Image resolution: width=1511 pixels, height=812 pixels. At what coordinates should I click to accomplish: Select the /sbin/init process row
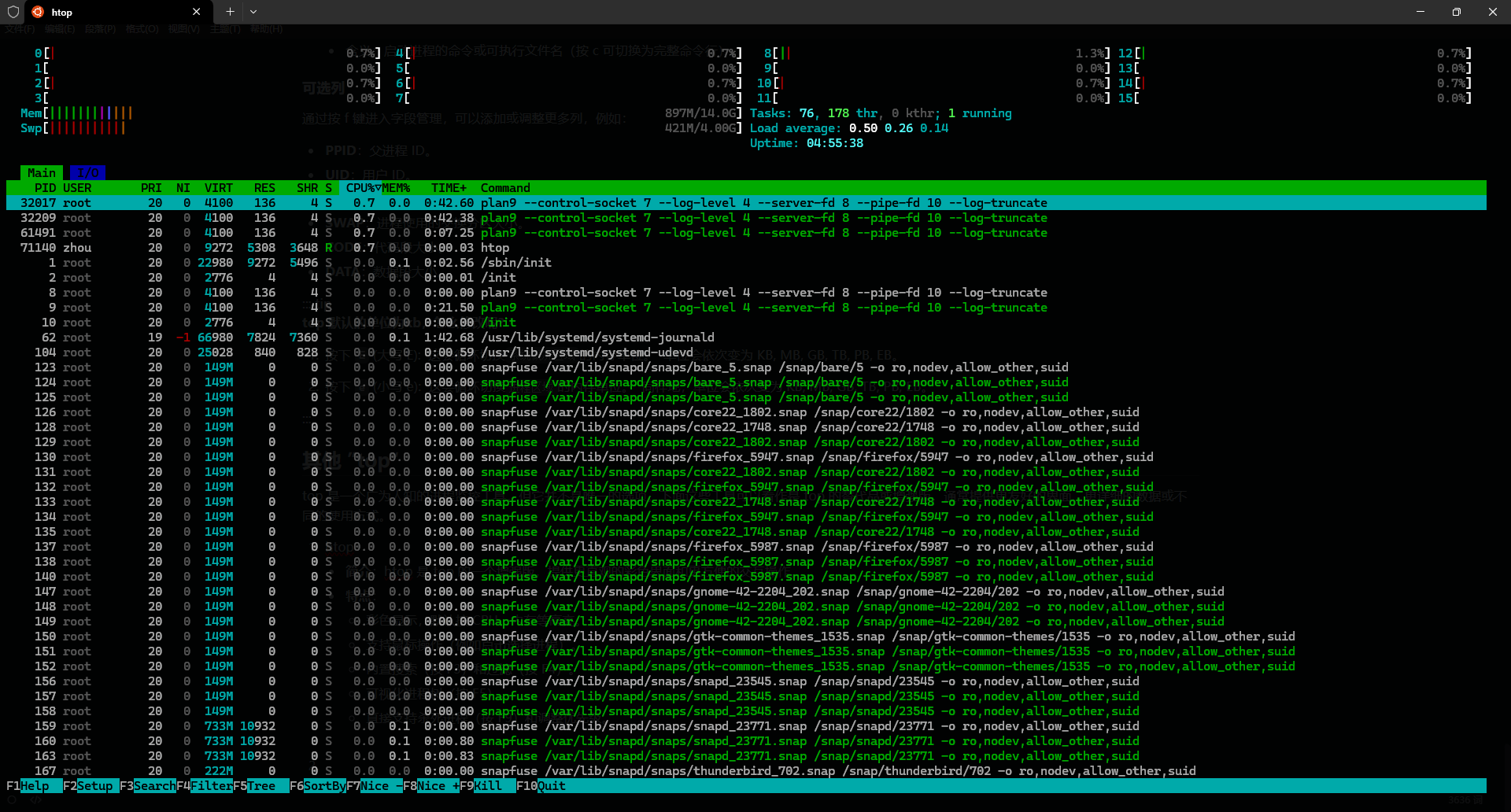pyautogui.click(x=746, y=263)
